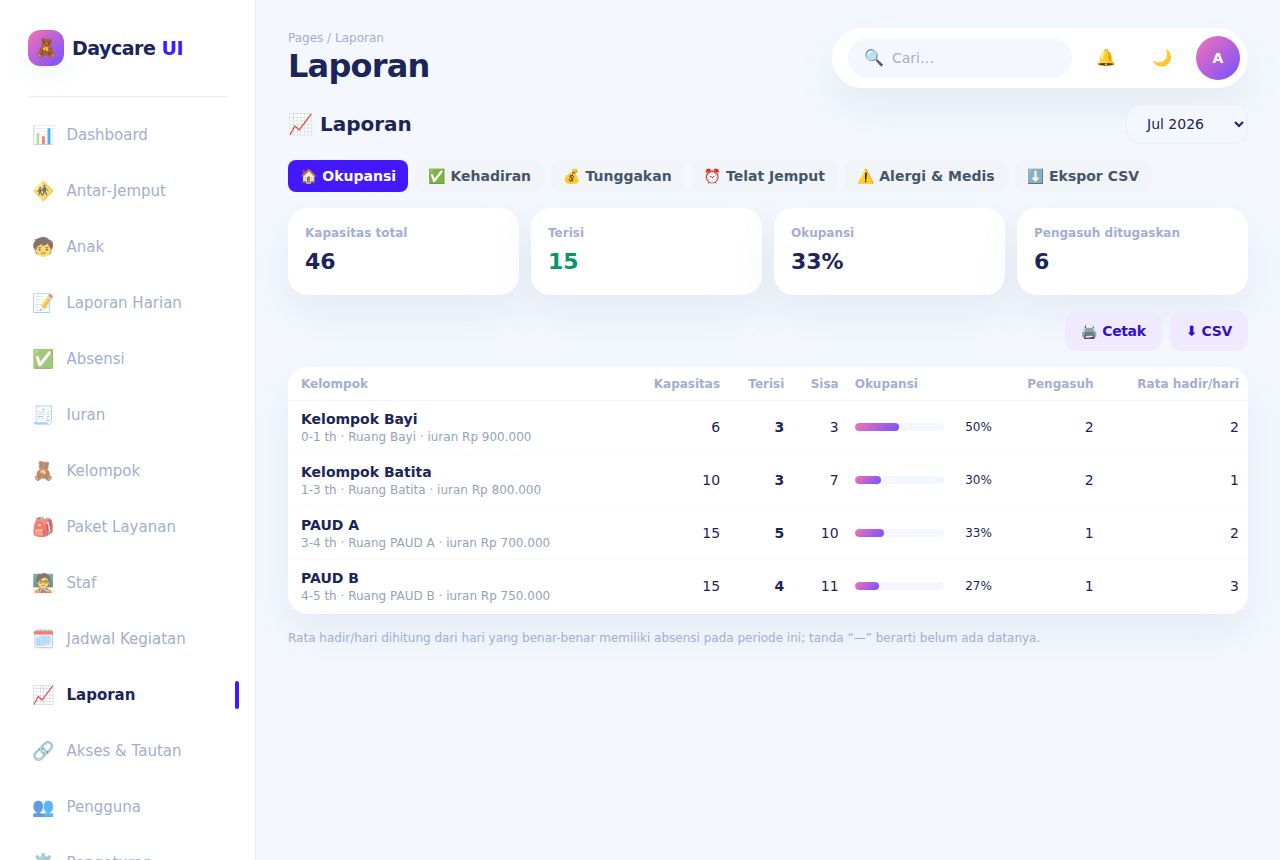Click the Paket Layanan backpack icon
The image size is (1280, 860).
tap(43, 527)
